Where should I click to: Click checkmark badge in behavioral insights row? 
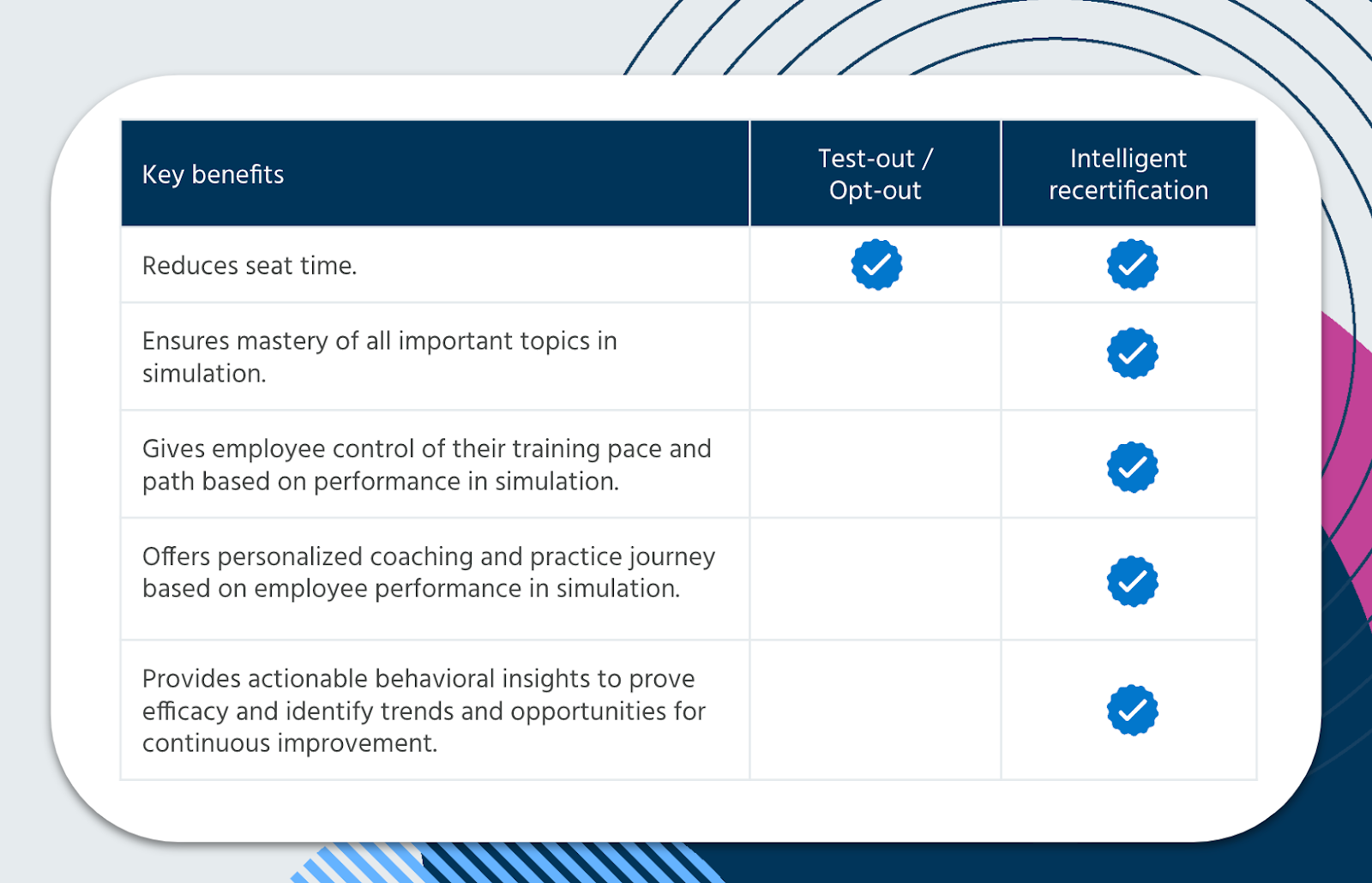(x=1133, y=710)
